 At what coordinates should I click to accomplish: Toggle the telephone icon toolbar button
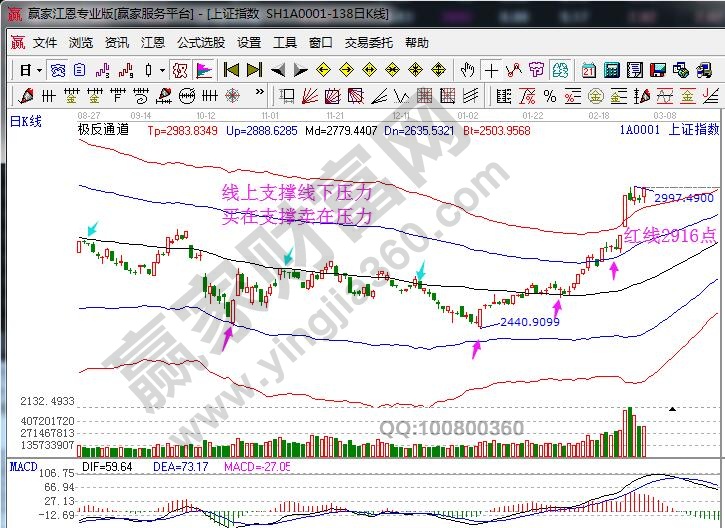[703, 70]
